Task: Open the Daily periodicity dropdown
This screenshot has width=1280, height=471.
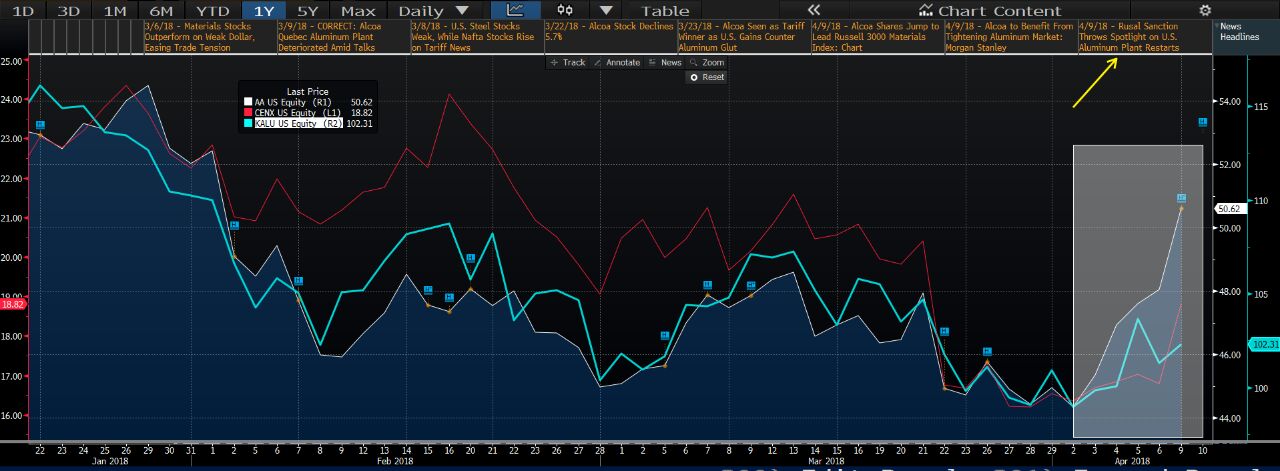Action: (433, 11)
